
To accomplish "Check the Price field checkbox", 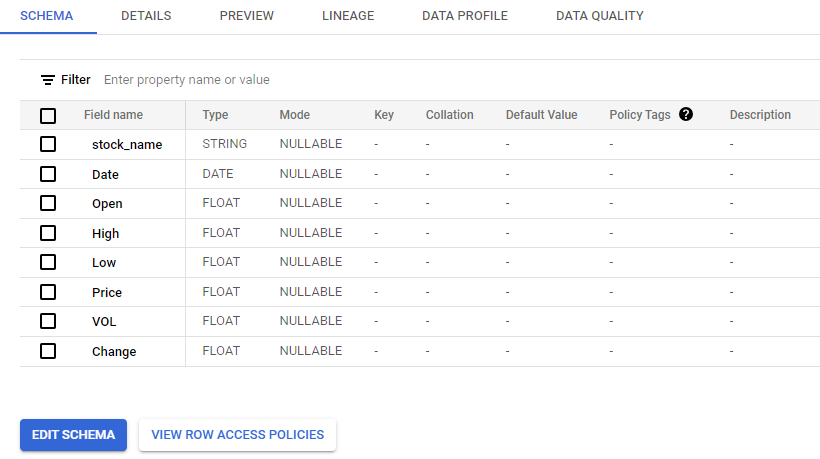I will [48, 292].
